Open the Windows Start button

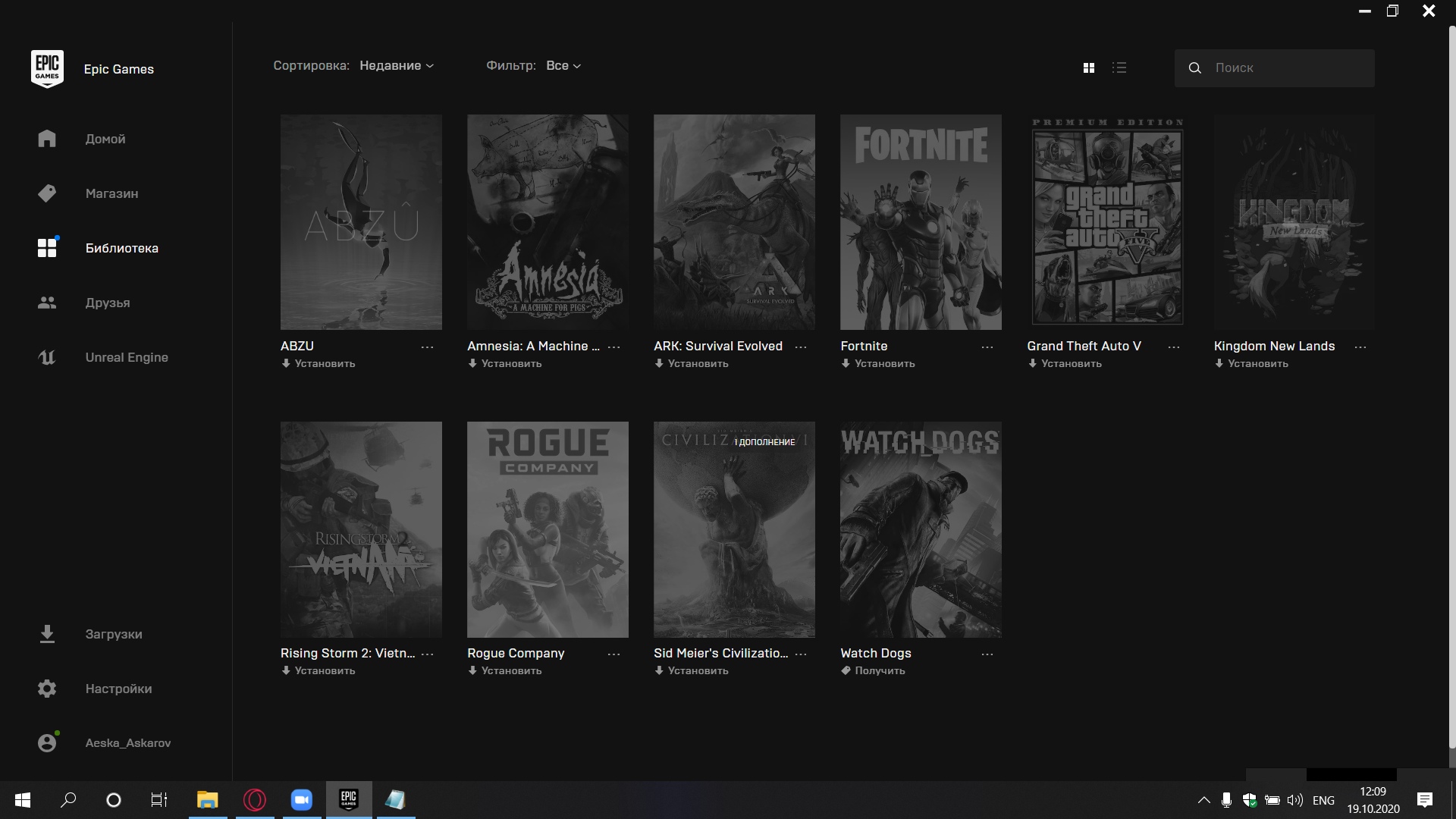[23, 800]
